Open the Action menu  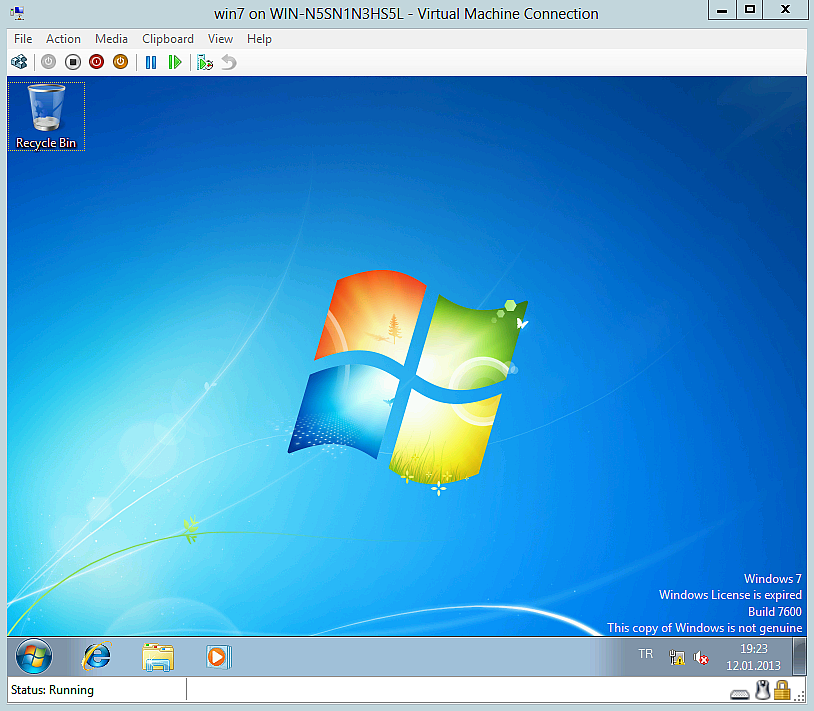tap(63, 39)
